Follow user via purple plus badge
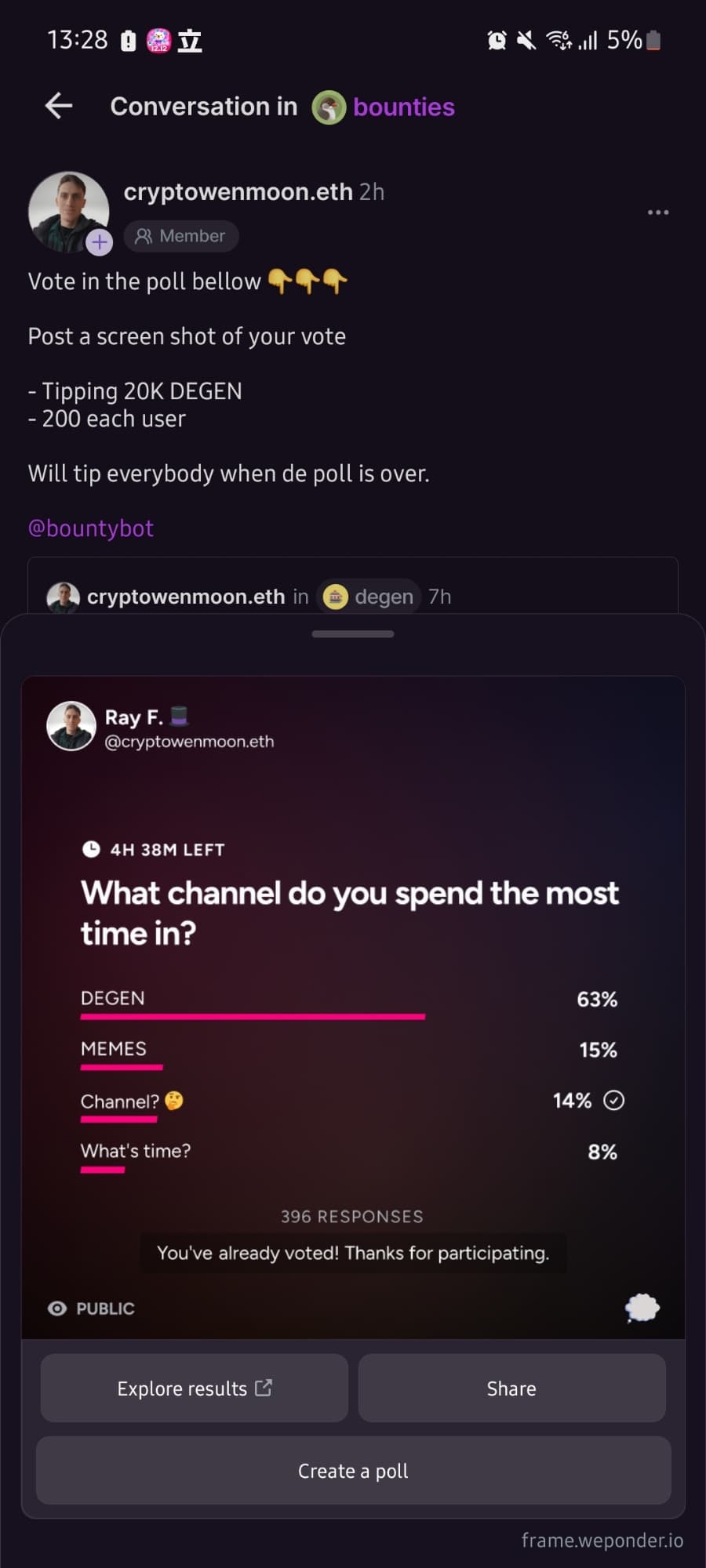706x1568 pixels. click(99, 242)
